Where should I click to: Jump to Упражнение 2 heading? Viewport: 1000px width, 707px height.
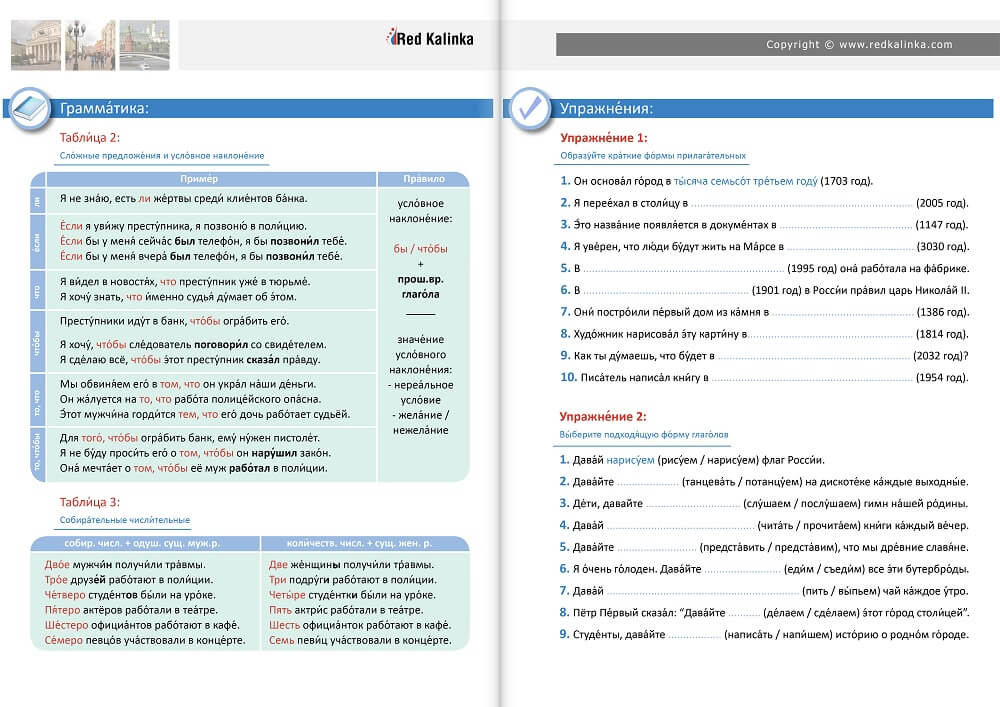[603, 416]
